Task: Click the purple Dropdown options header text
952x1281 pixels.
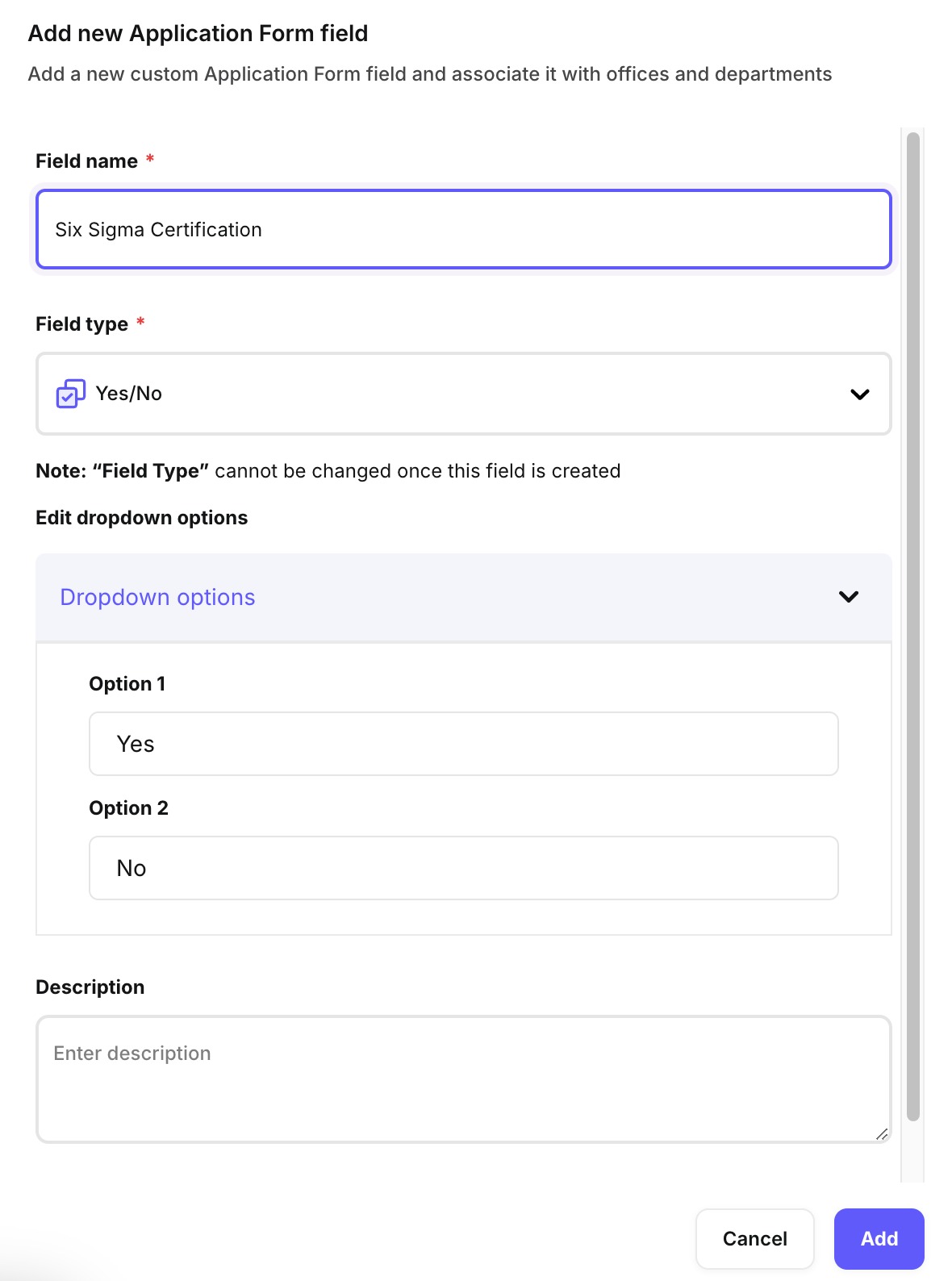Action: [157, 597]
